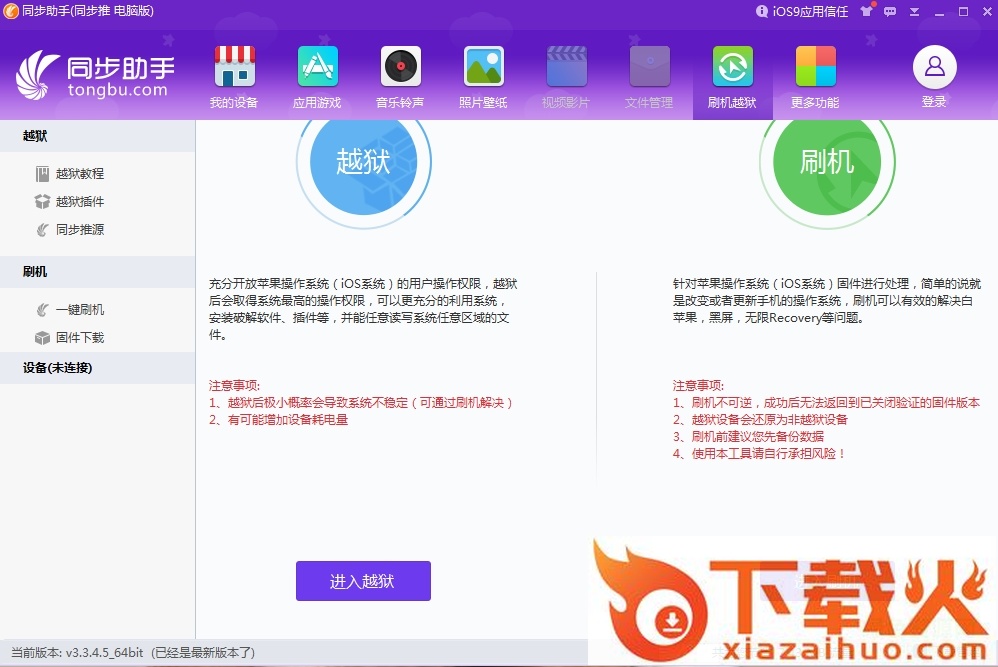Screen dimensions: 998x667
Task: Open 同步推源 in sidebar
Action: click(70, 230)
